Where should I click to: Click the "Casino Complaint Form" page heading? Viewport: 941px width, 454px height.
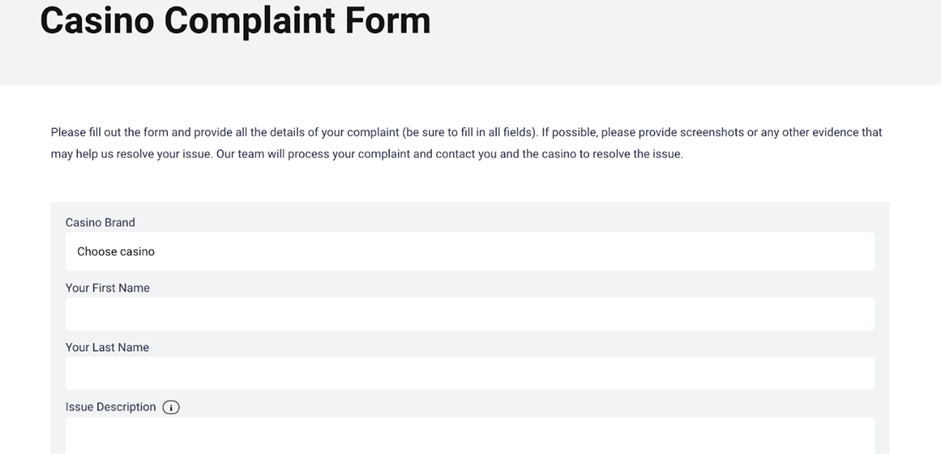(235, 20)
